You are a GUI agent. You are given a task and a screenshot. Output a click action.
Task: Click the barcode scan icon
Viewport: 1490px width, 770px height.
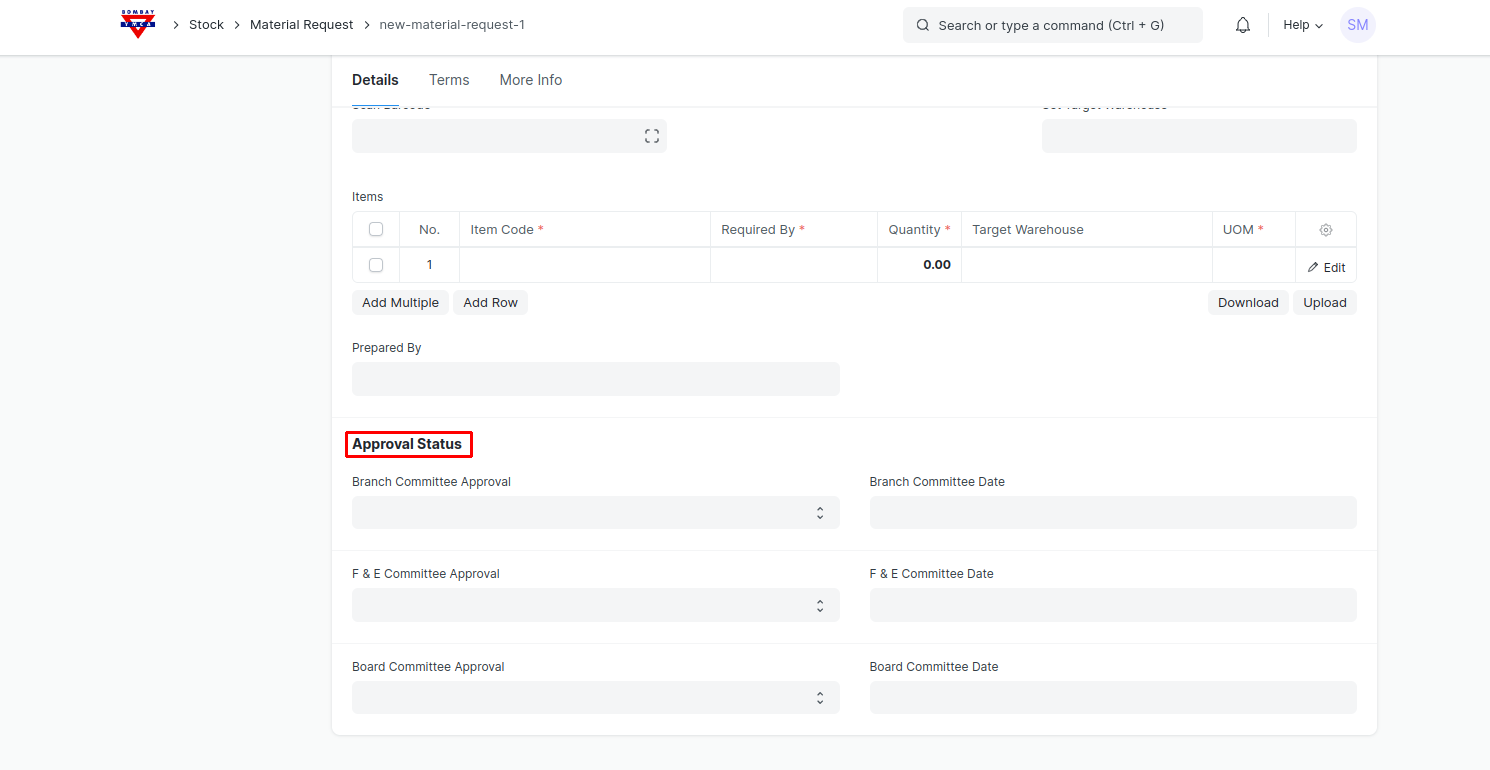coord(651,136)
